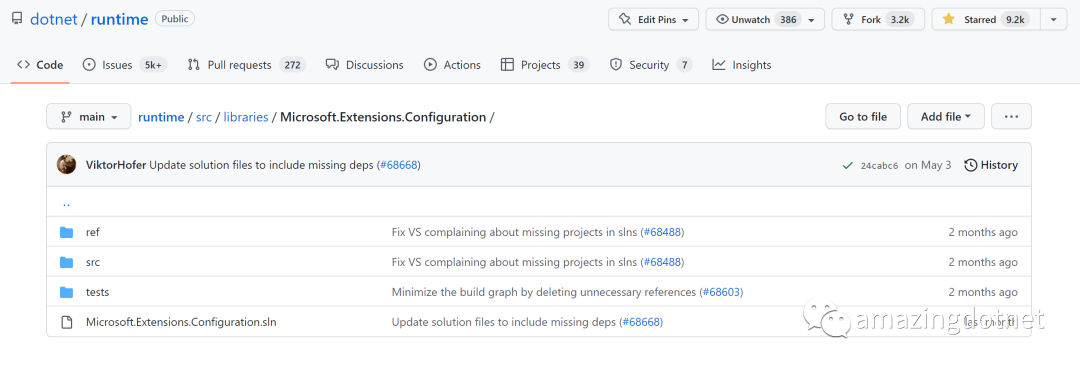Screen dimensions: 1080x370
Task: Open the three-dot more options menu
Action: (1011, 116)
